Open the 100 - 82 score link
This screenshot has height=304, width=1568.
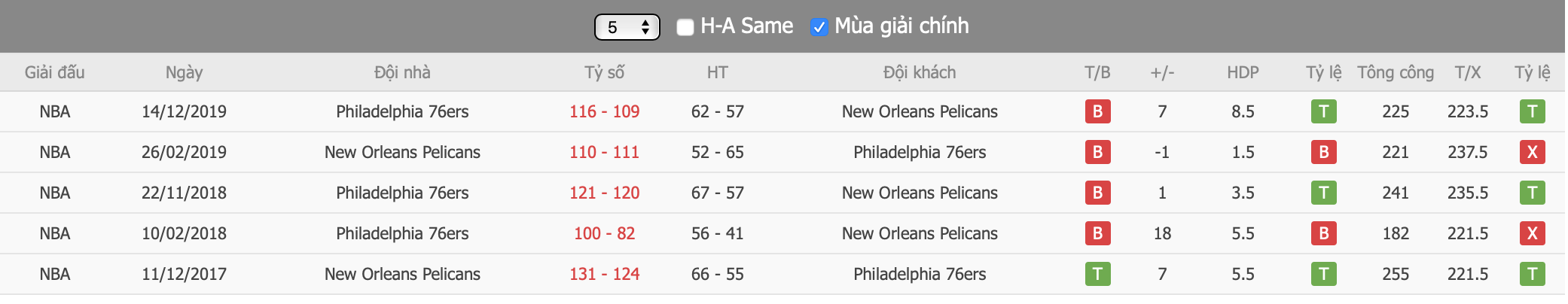point(605,233)
